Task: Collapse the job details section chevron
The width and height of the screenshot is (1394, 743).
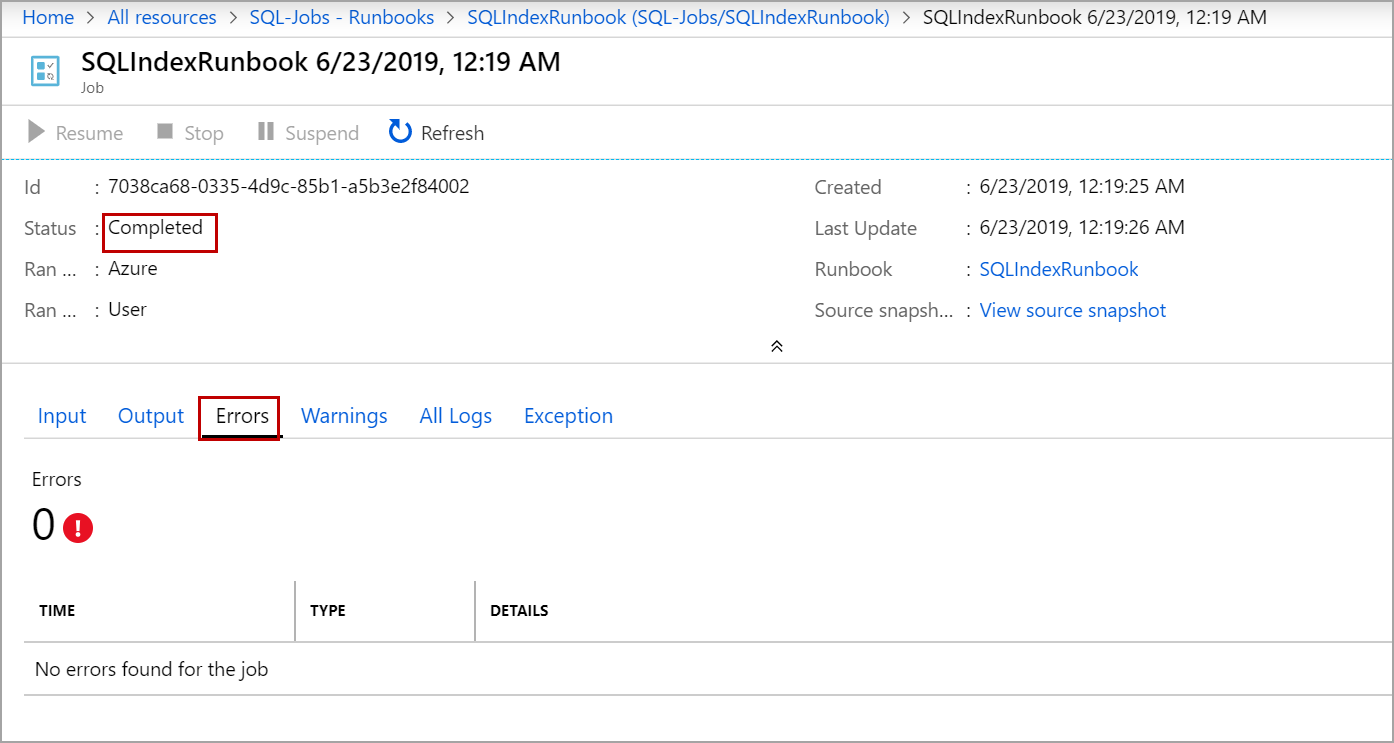Action: 776,346
